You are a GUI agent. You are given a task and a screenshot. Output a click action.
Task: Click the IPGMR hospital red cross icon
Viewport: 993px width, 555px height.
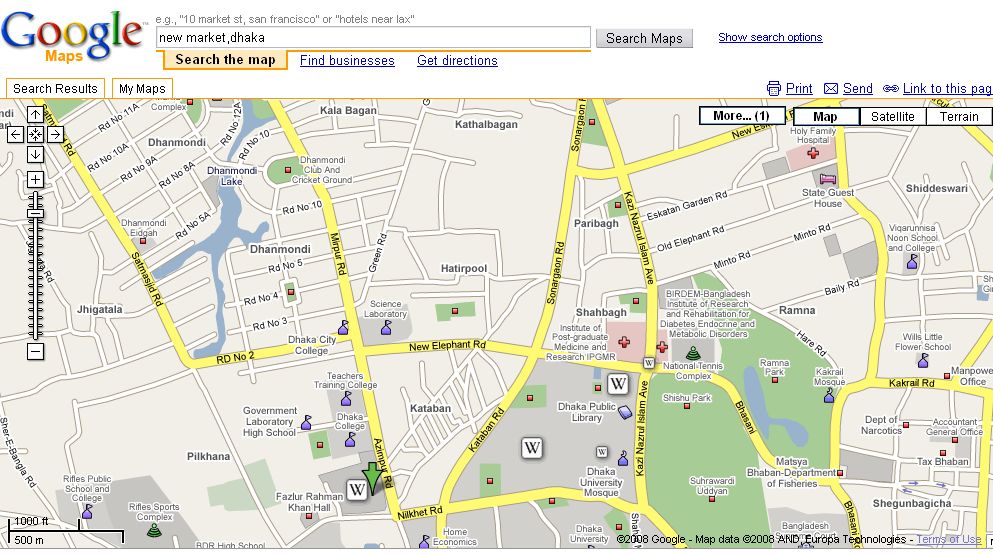pyautogui.click(x=624, y=342)
